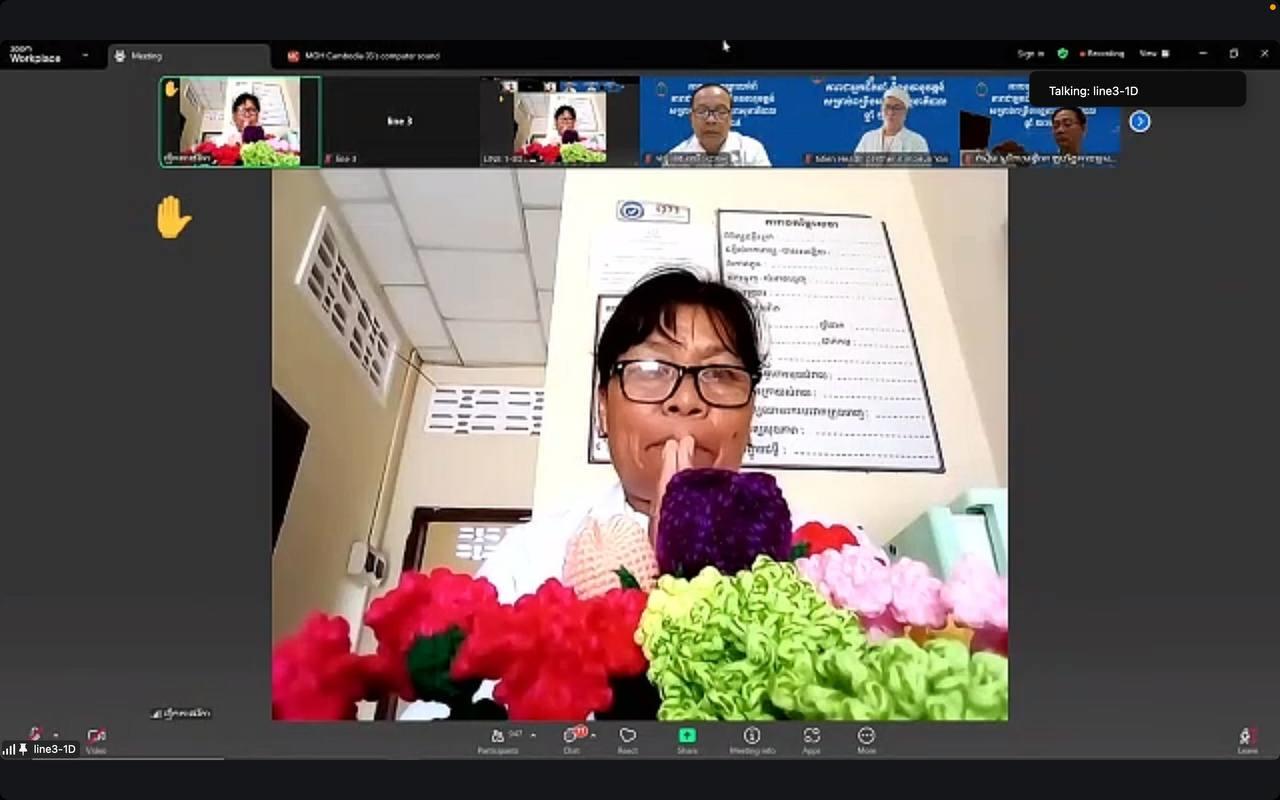Expand the Chat options arrow
Viewport: 1280px width, 800px height.
[594, 735]
